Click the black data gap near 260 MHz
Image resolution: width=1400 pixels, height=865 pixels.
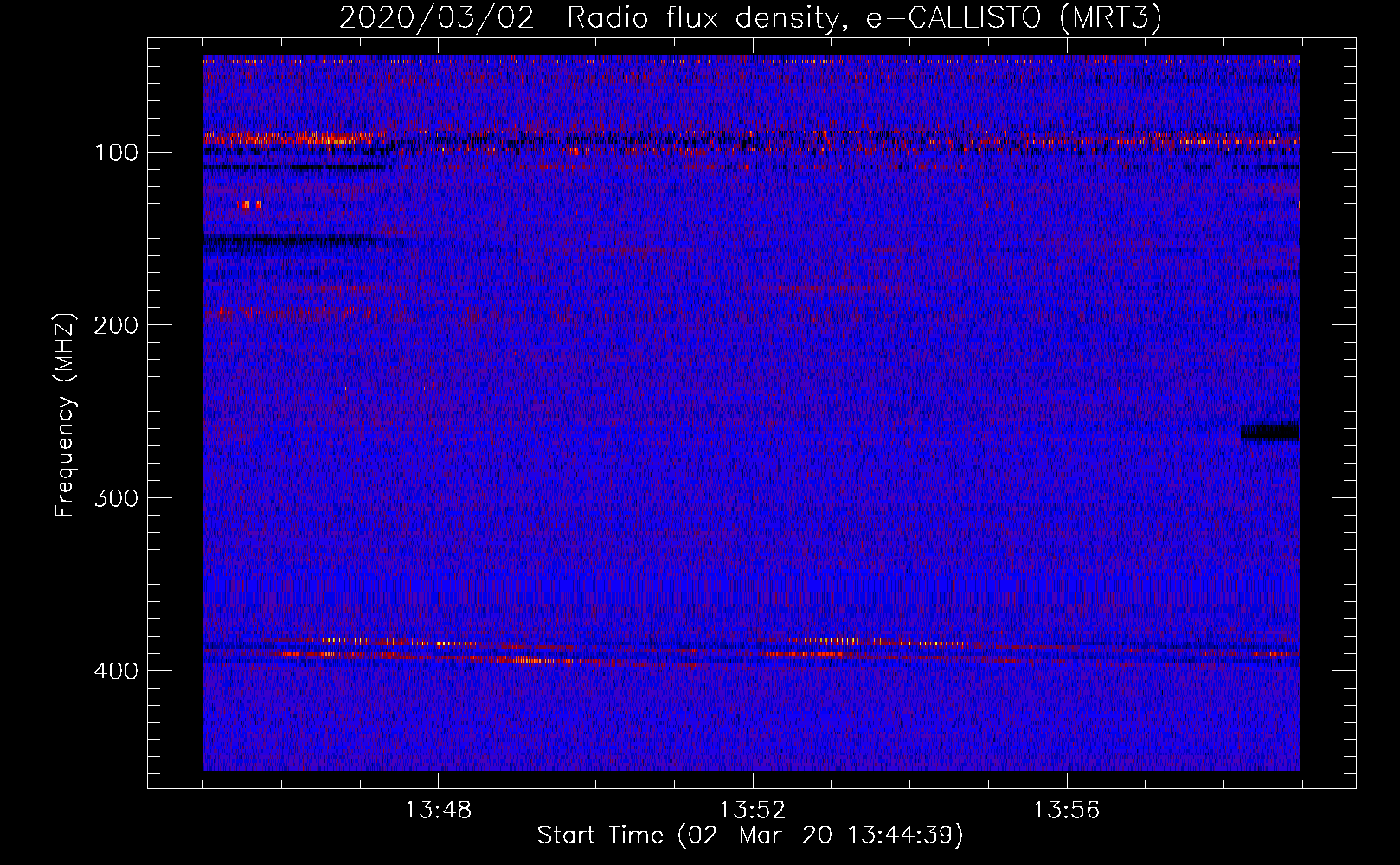point(1269,432)
